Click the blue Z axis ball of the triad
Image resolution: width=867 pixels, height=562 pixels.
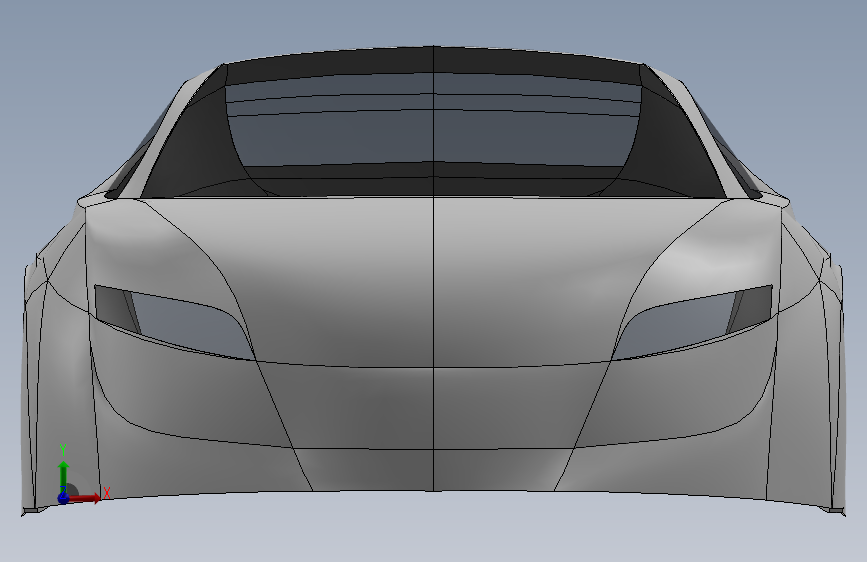click(64, 498)
